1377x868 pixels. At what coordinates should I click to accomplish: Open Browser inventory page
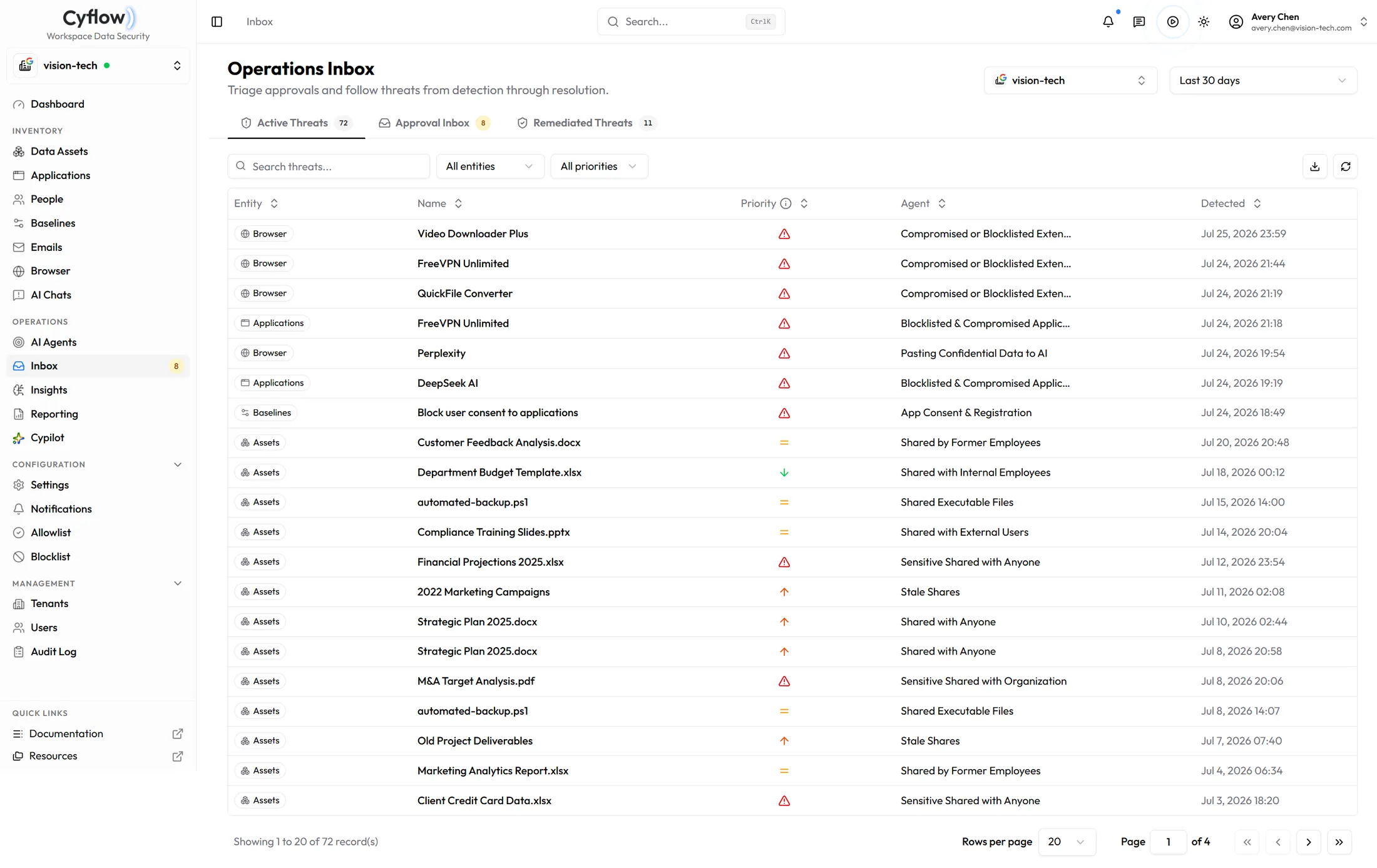click(x=50, y=271)
